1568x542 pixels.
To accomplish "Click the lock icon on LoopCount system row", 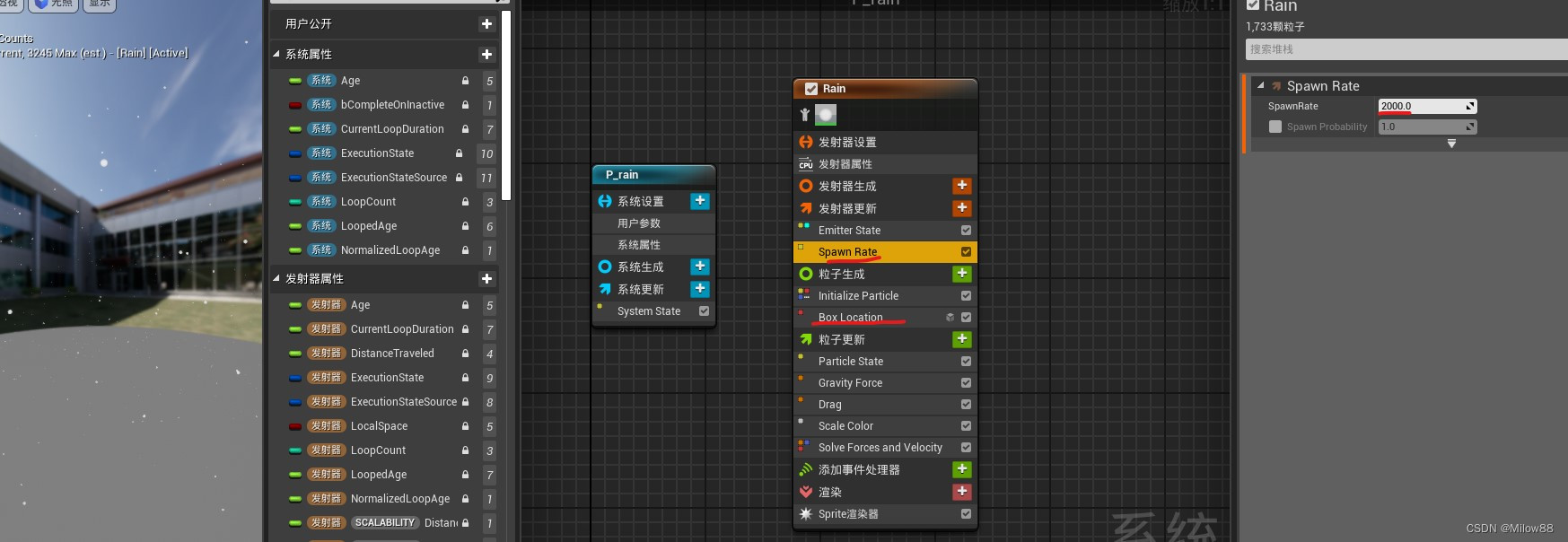I will click(x=465, y=202).
